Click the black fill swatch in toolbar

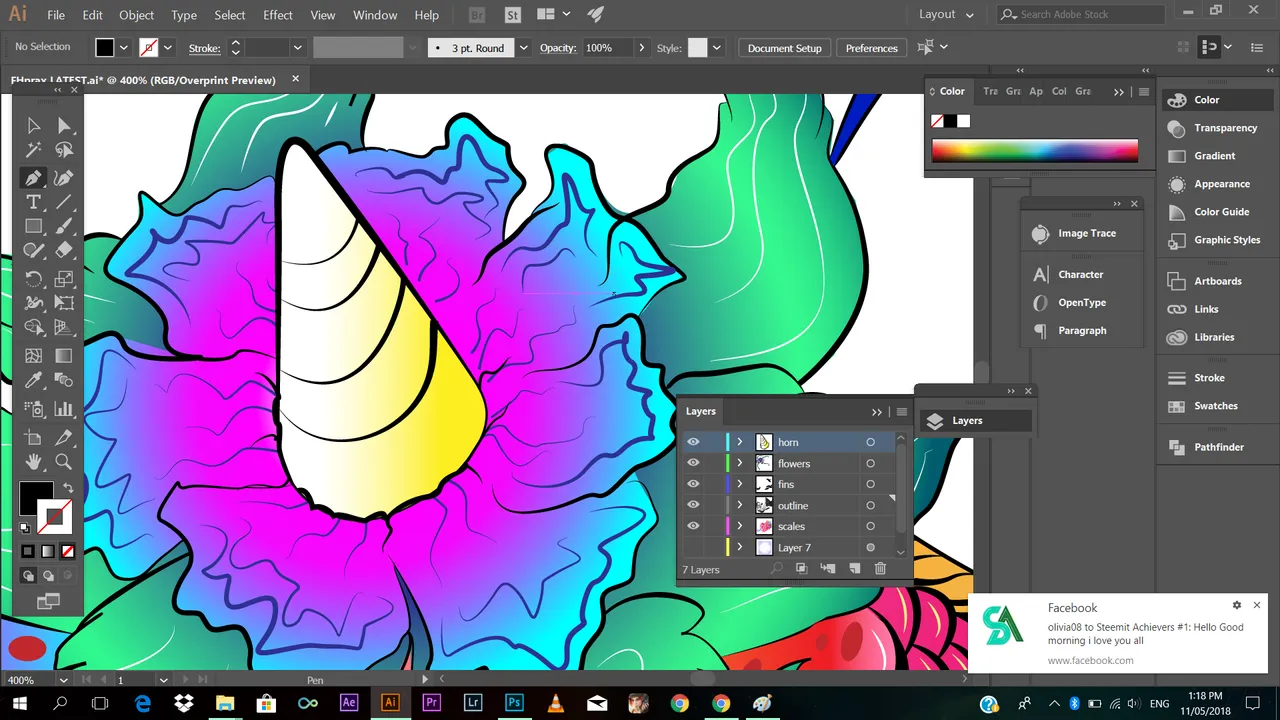point(36,497)
